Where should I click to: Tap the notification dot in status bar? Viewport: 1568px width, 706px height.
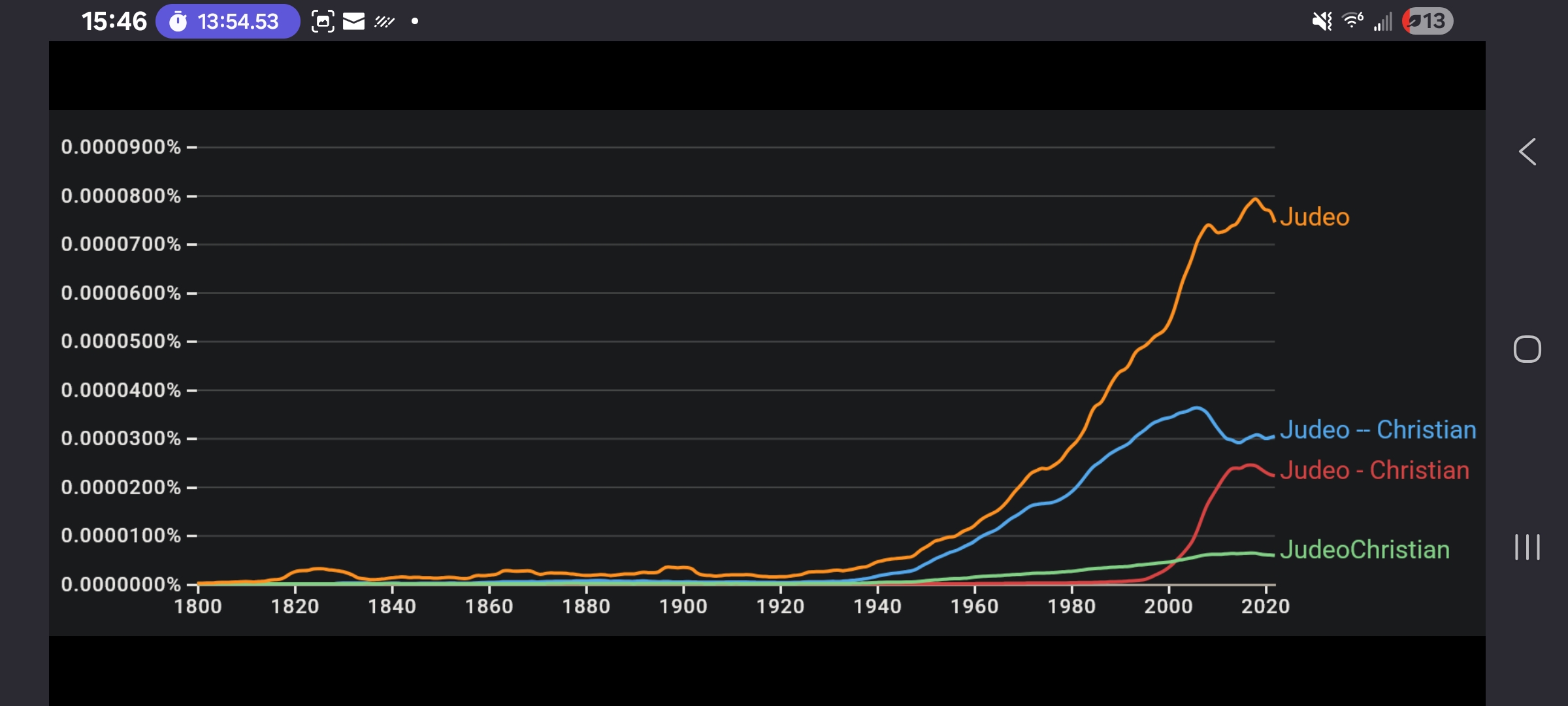tap(415, 22)
